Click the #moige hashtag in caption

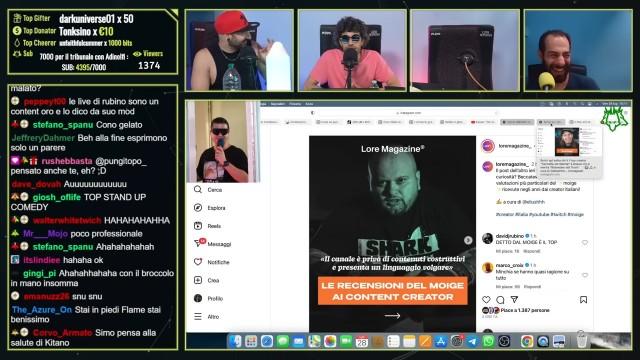(576, 214)
